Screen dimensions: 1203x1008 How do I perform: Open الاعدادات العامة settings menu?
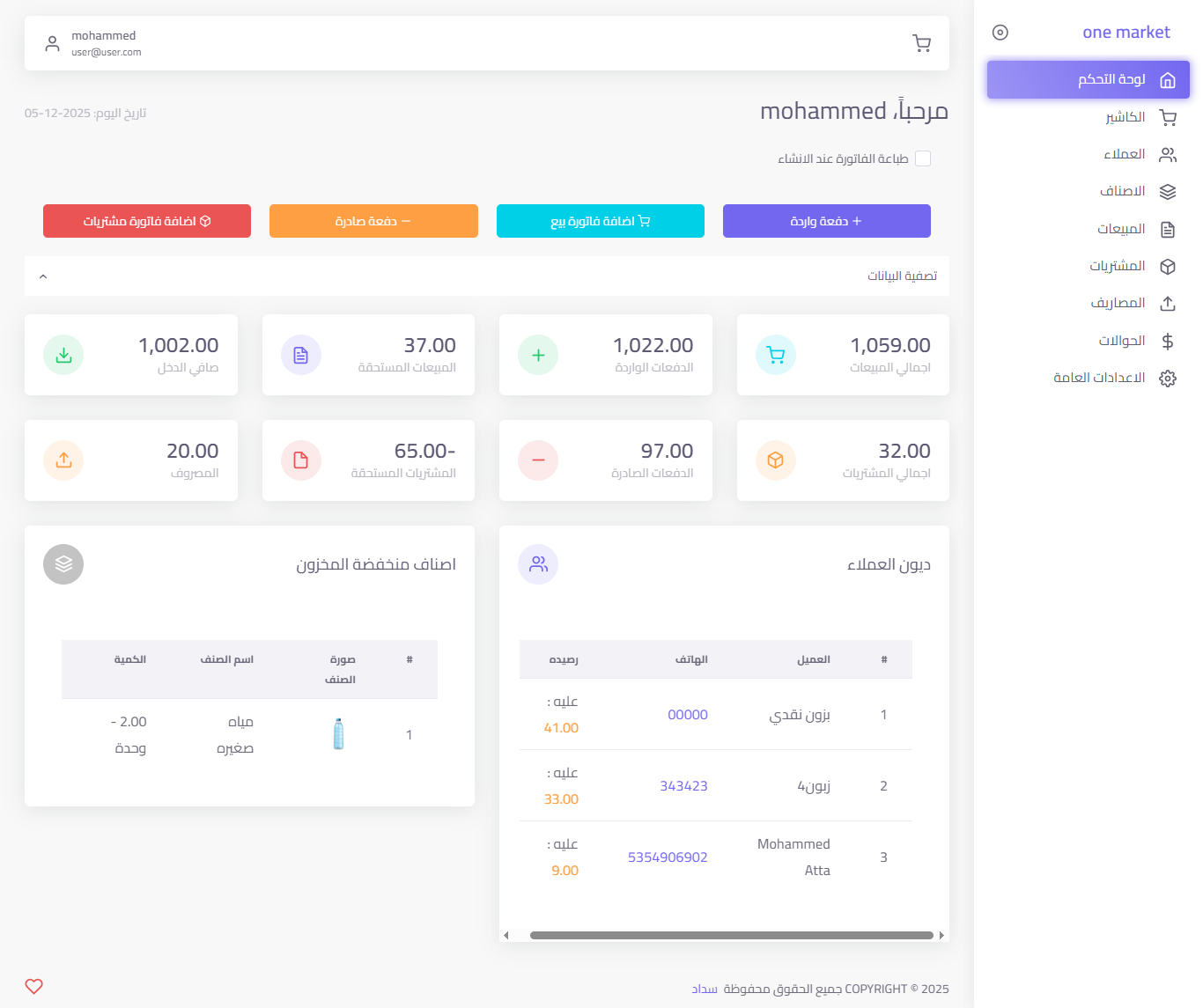coord(1099,378)
